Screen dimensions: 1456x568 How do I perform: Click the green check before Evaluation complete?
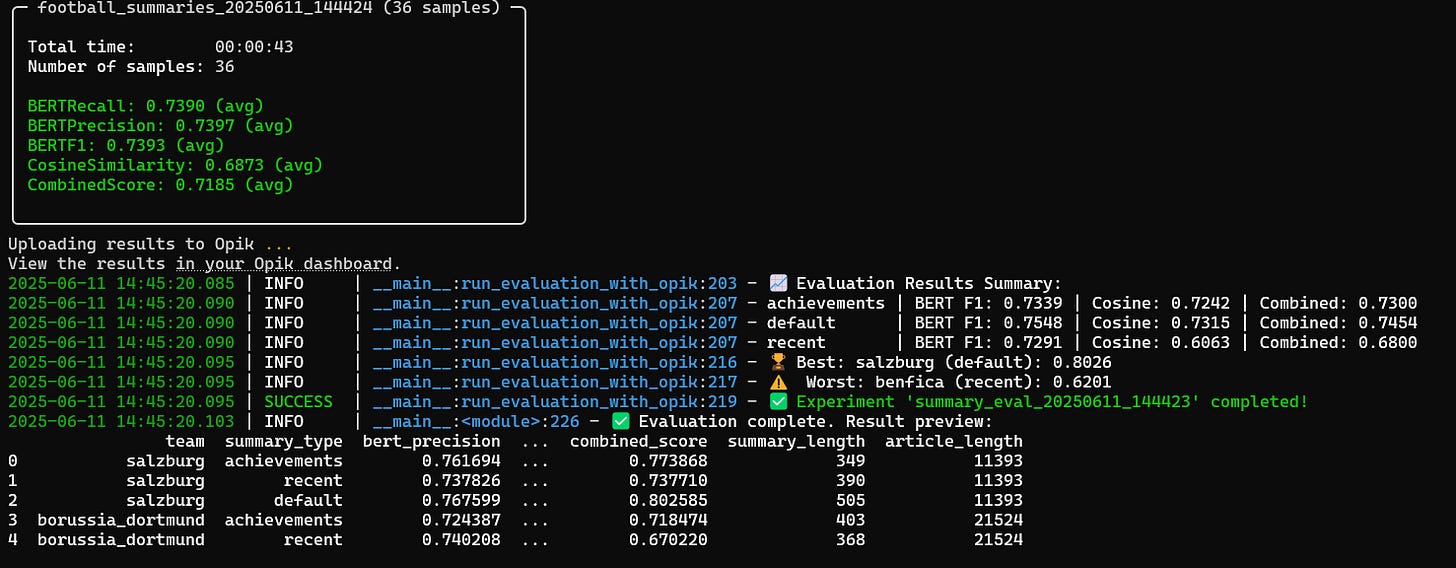(620, 421)
